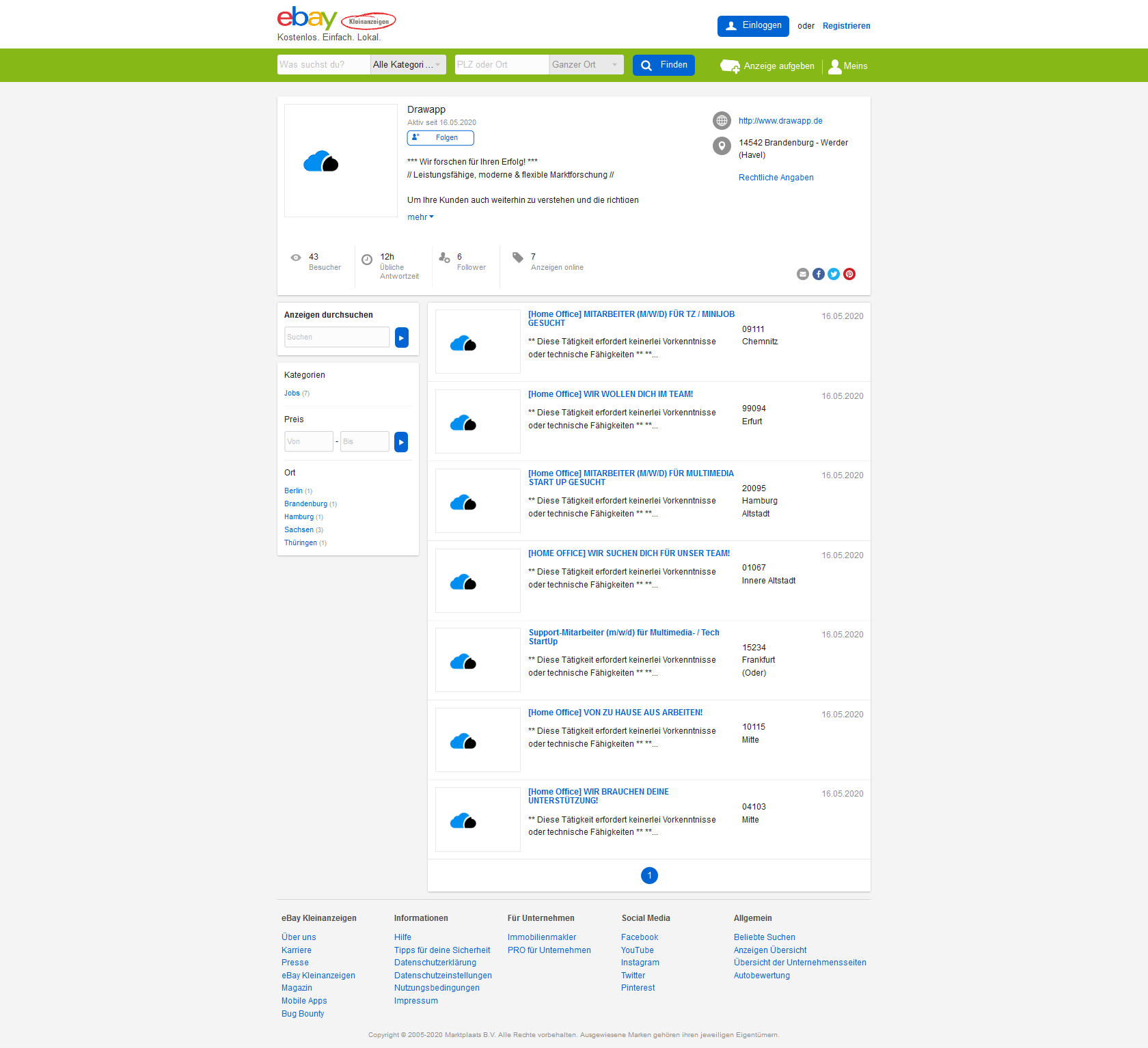Open Über uns footer link
The height and width of the screenshot is (1048, 1148).
pyautogui.click(x=299, y=937)
